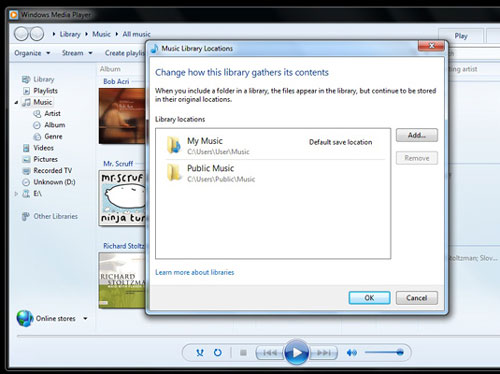Select Recorded TV in the navigation tree
The image size is (500, 374).
pos(53,171)
